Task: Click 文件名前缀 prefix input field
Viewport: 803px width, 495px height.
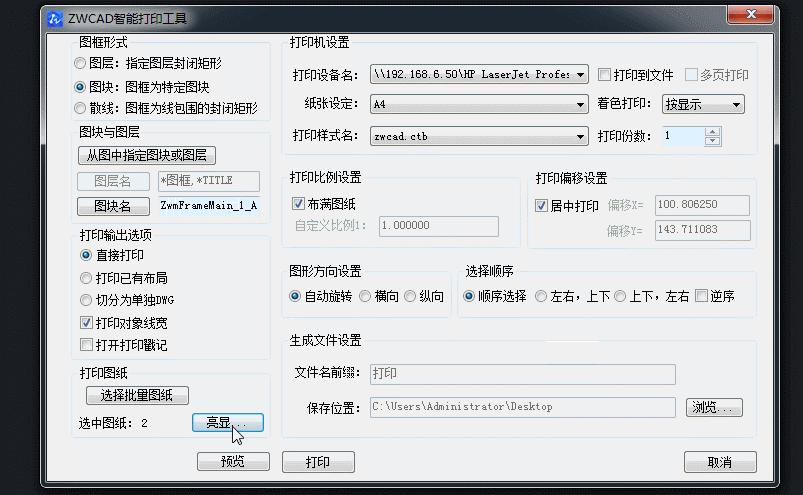Action: 522,374
